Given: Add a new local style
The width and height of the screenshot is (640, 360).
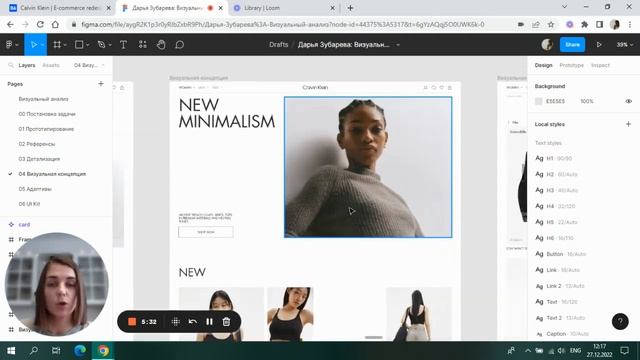Looking at the screenshot, I should 628,124.
